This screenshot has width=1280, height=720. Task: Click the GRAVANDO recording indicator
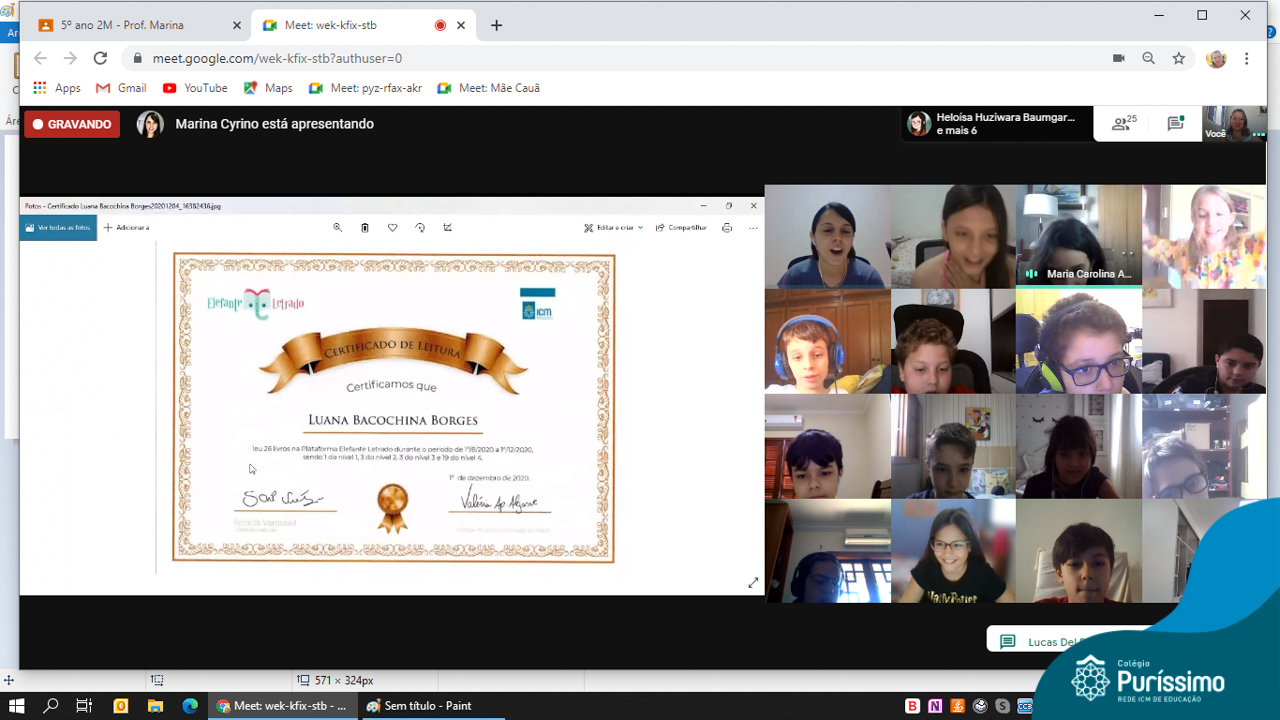click(x=72, y=124)
